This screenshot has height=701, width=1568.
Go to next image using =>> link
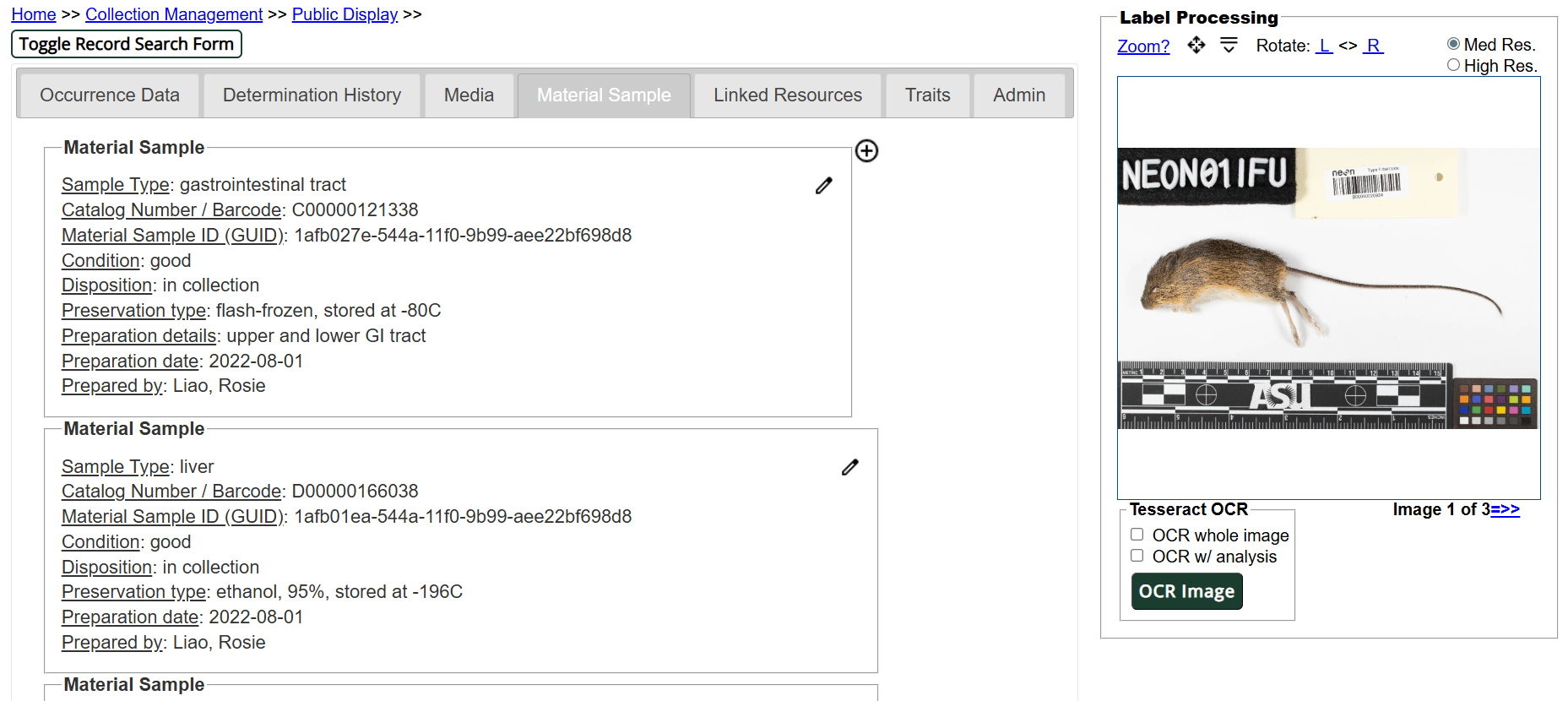pos(1505,509)
